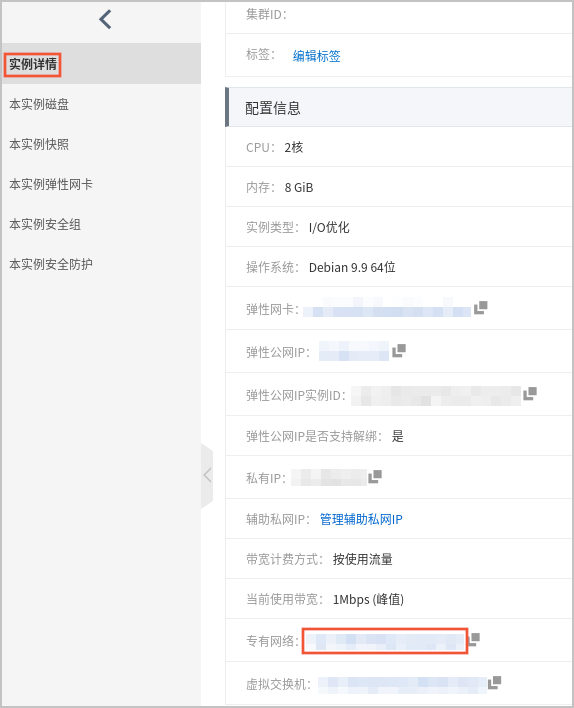Copy the 弹性网卡 ID with copy icon
Viewport: 574px width, 708px height.
[481, 308]
